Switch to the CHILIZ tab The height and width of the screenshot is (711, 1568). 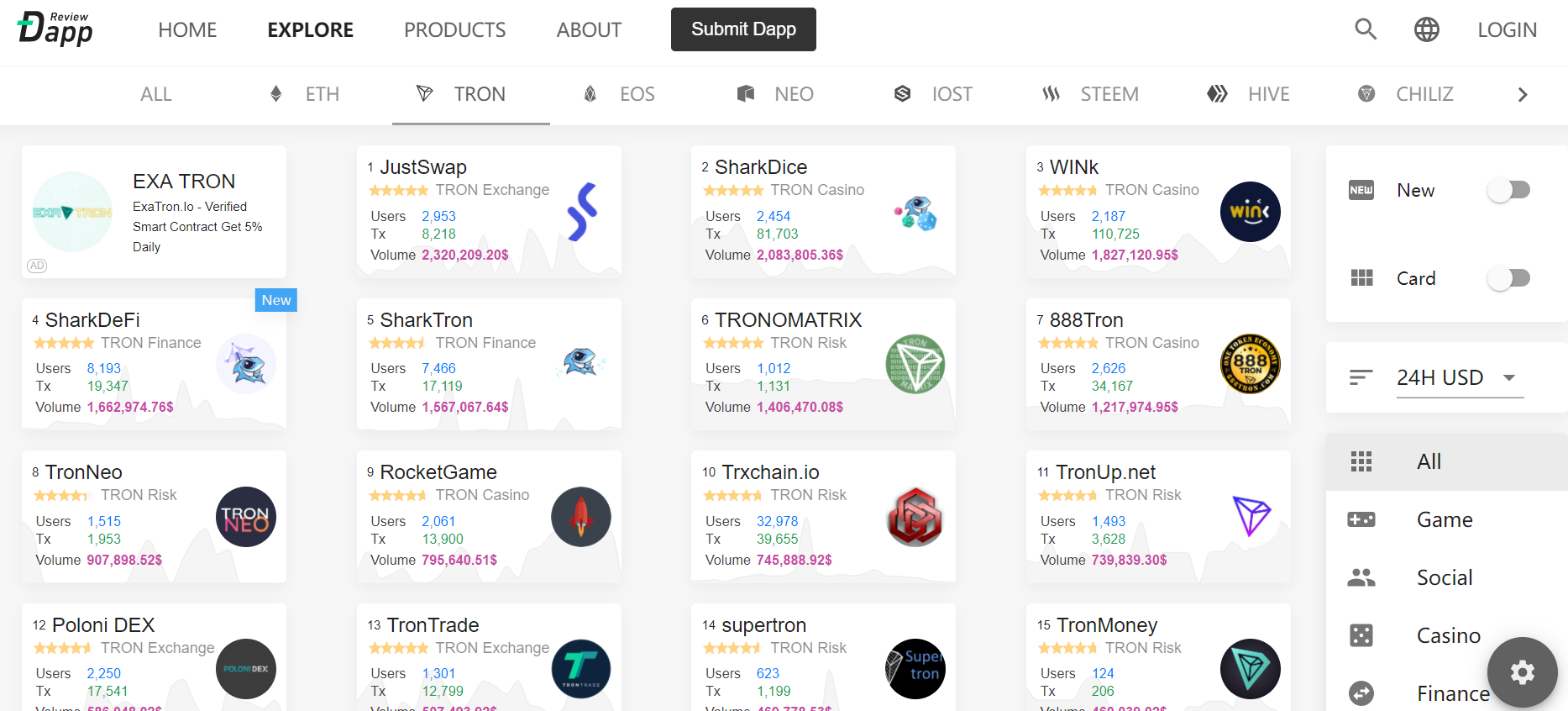(1405, 94)
